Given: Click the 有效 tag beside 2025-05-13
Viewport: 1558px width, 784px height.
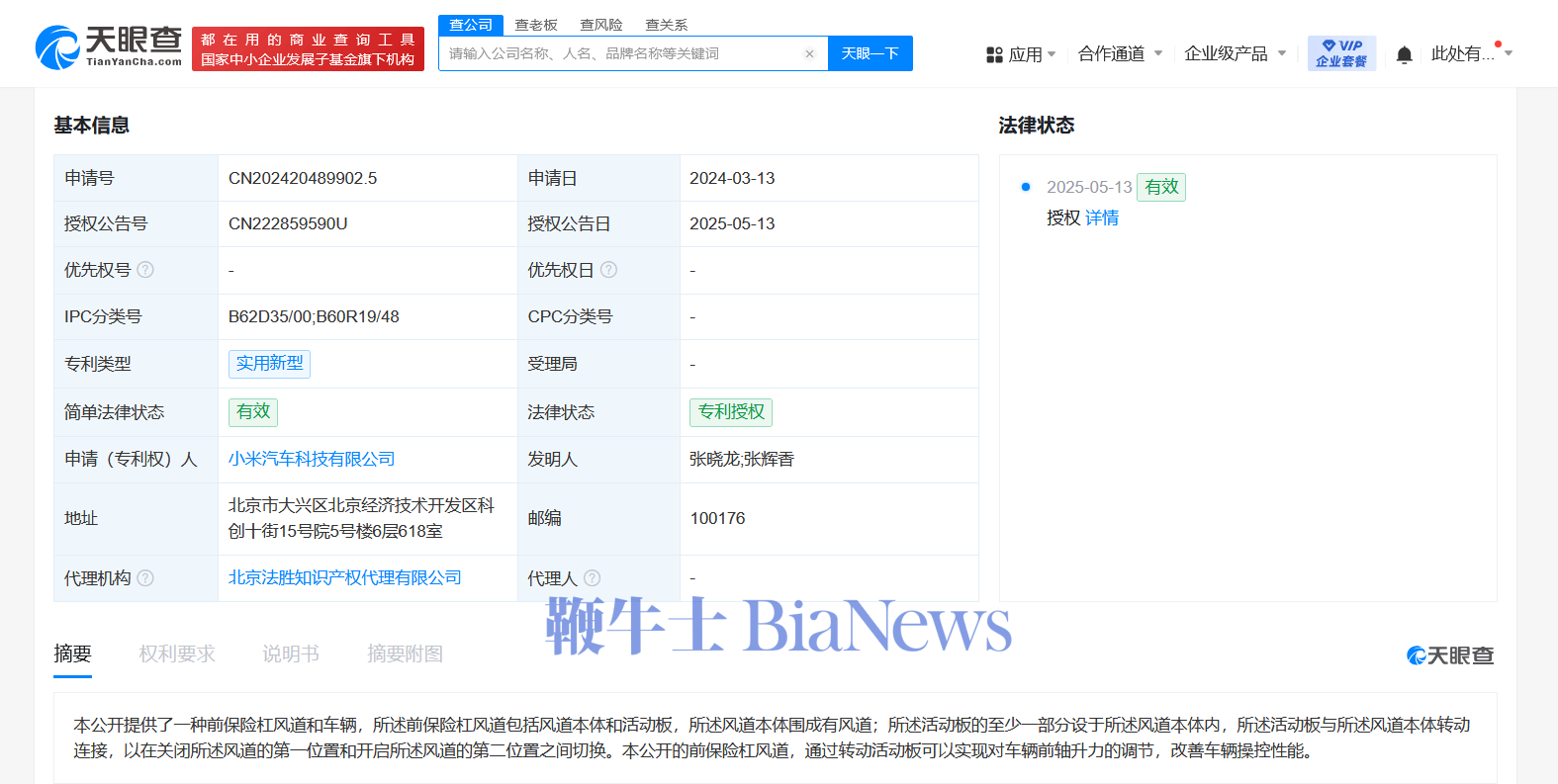Looking at the screenshot, I should pyautogui.click(x=1161, y=187).
